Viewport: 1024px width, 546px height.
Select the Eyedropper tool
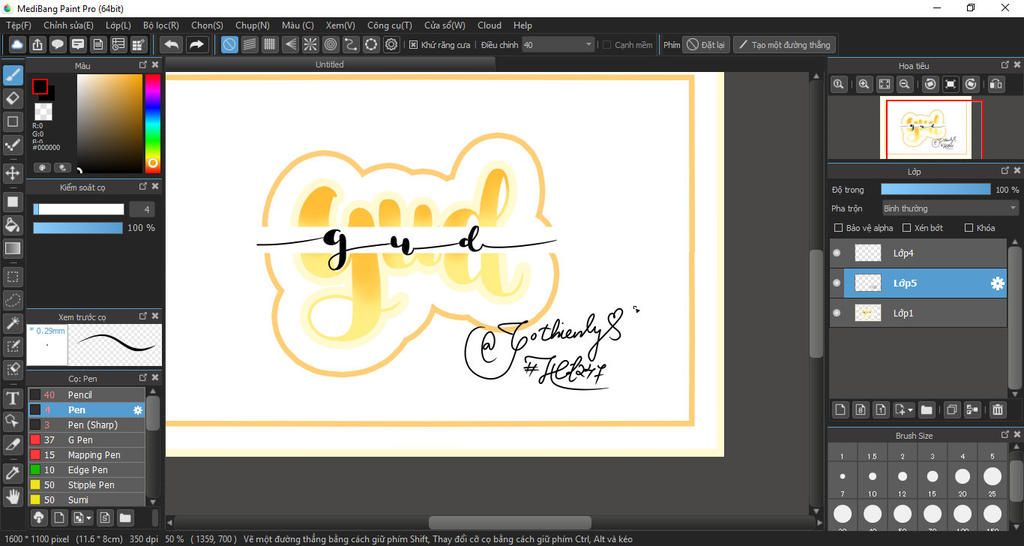(x=12, y=473)
